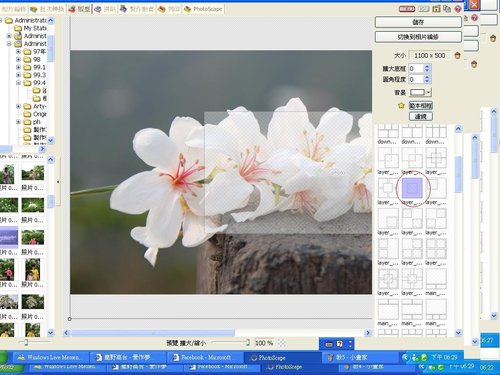The height and width of the screenshot is (375, 500).
Task: Click the purple banner thumbnail in photo list
Action: (x=9, y=237)
